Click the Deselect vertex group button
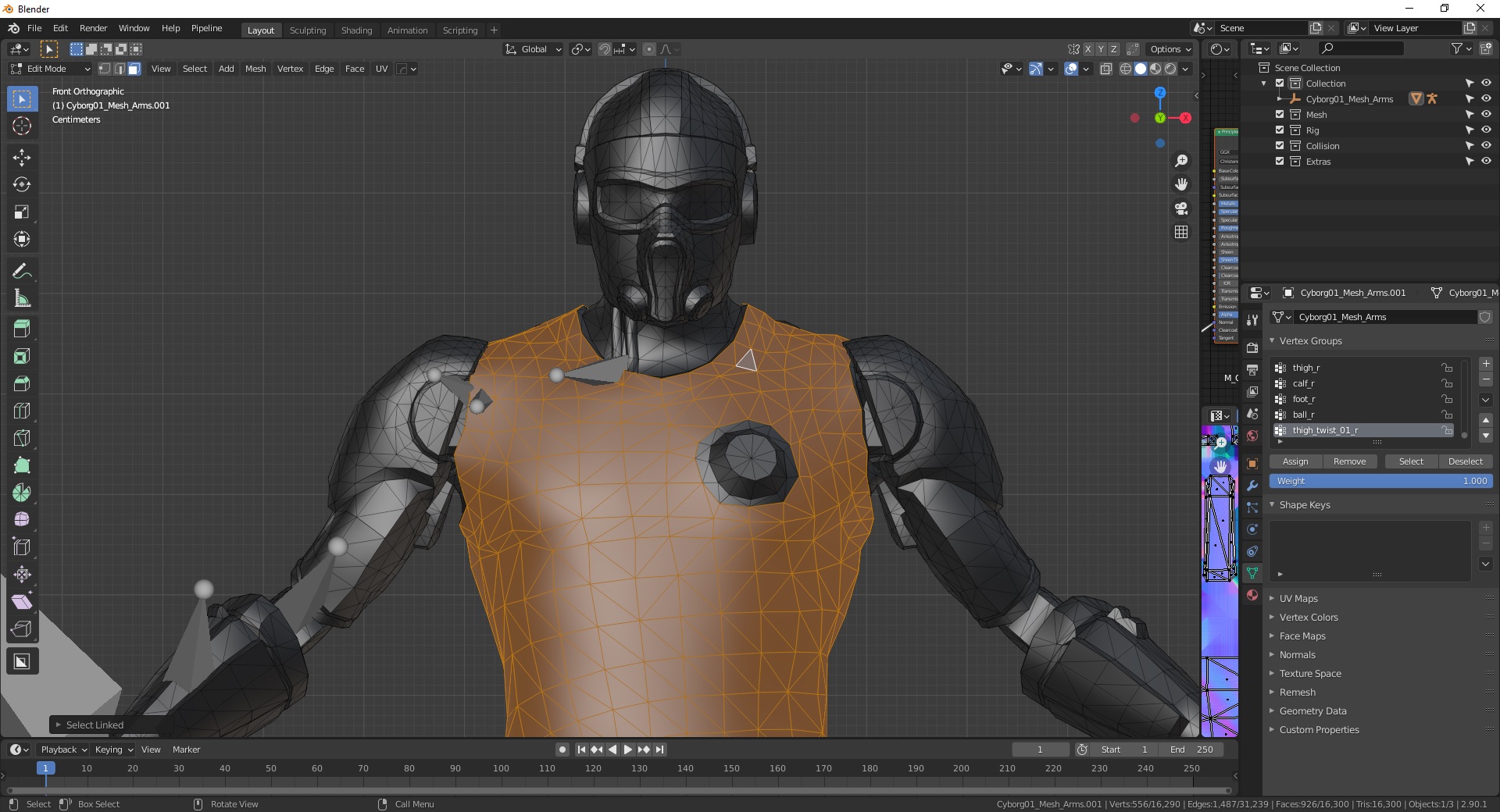This screenshot has height=812, width=1500. pyautogui.click(x=1465, y=461)
